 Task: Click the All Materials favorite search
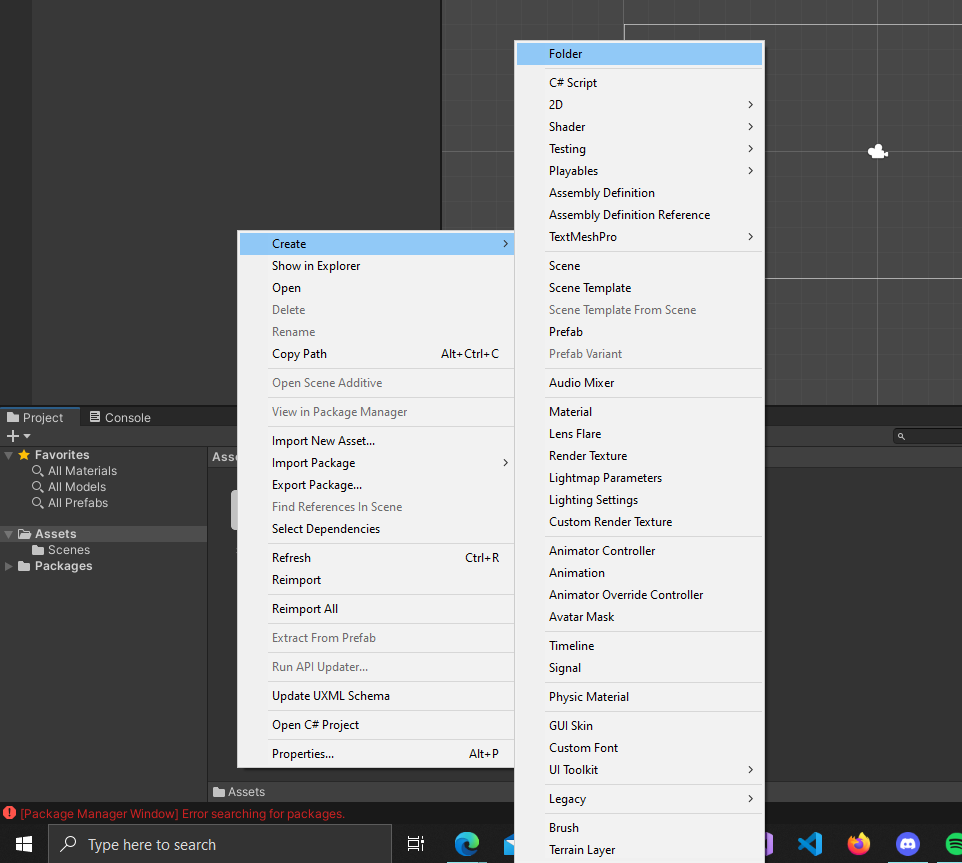[x=82, y=471]
